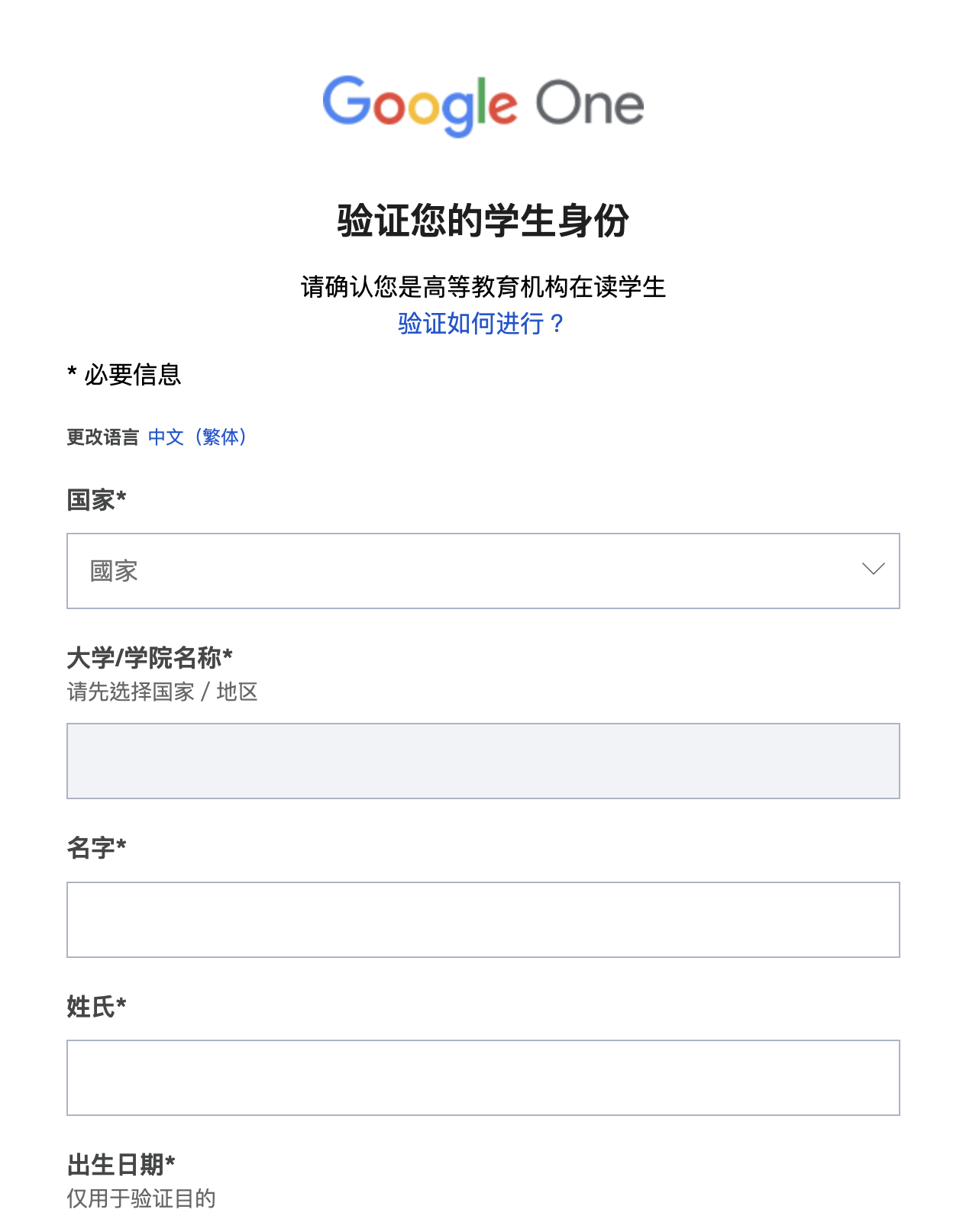Open the "验证如何进行？" help link
This screenshot has height=1232, width=966.
(x=482, y=324)
